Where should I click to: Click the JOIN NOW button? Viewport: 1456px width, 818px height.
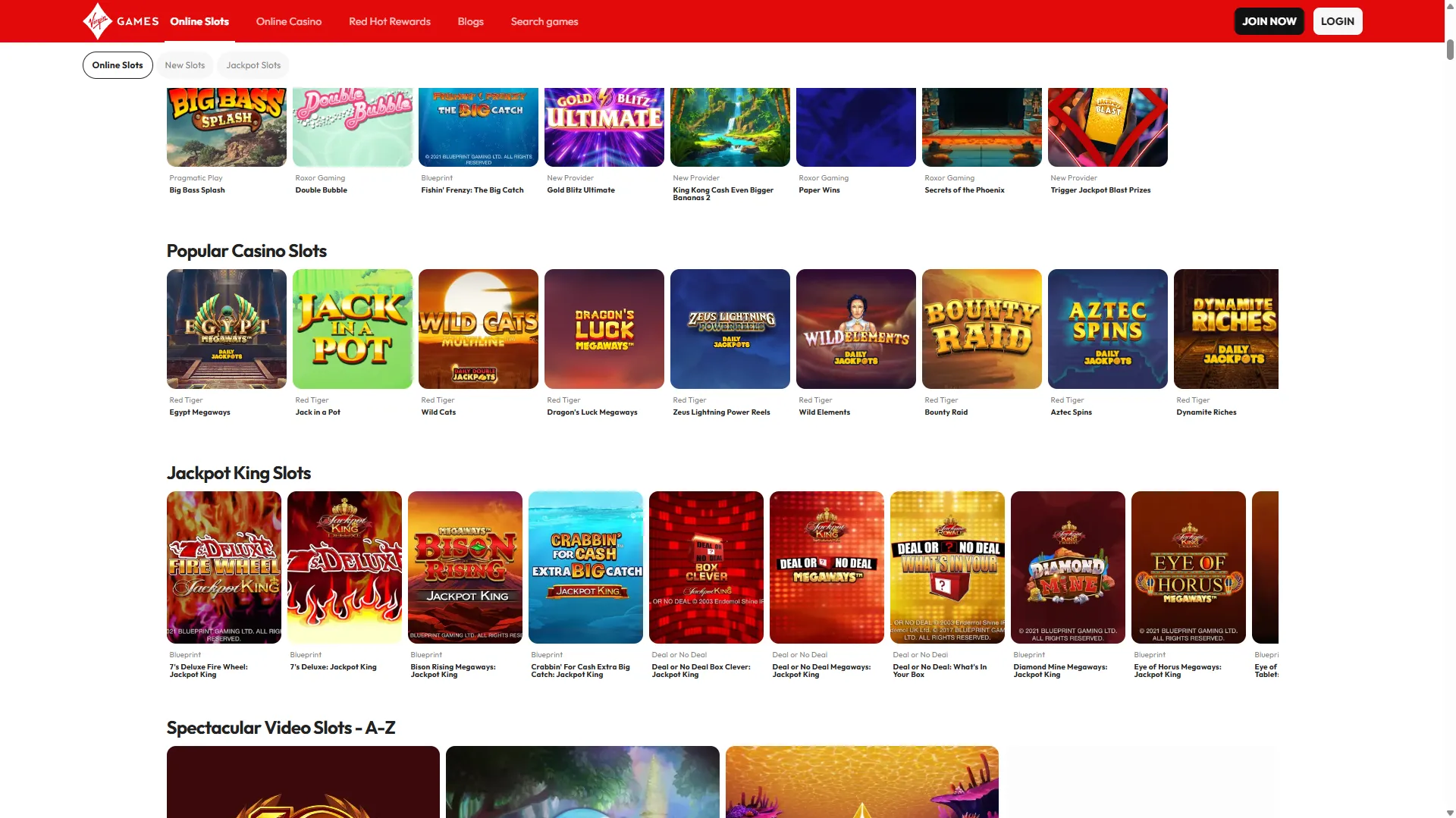click(x=1269, y=21)
